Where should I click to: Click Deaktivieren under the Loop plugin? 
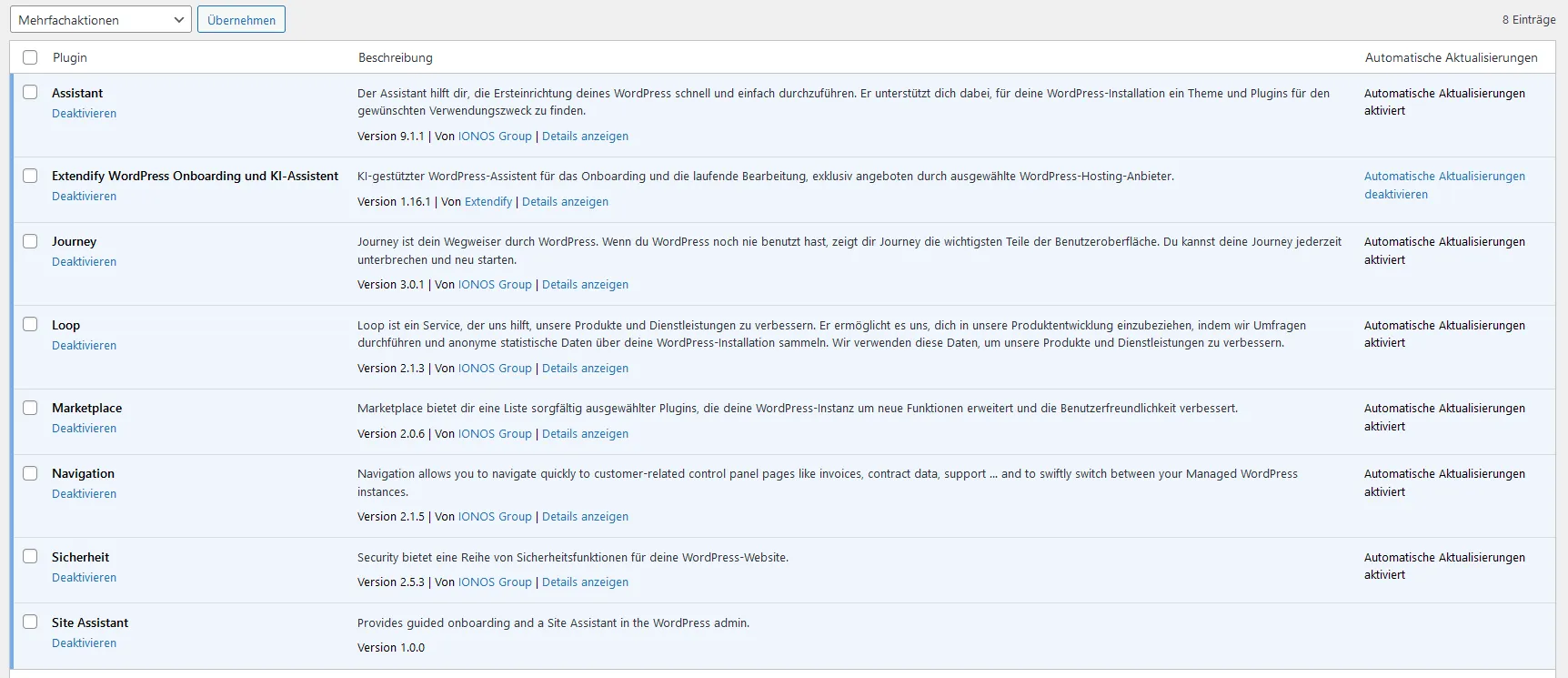point(84,346)
